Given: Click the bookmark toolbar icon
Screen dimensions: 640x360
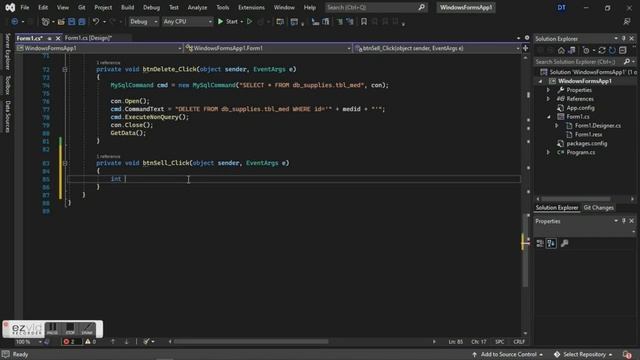Looking at the screenshot, I should [364, 22].
